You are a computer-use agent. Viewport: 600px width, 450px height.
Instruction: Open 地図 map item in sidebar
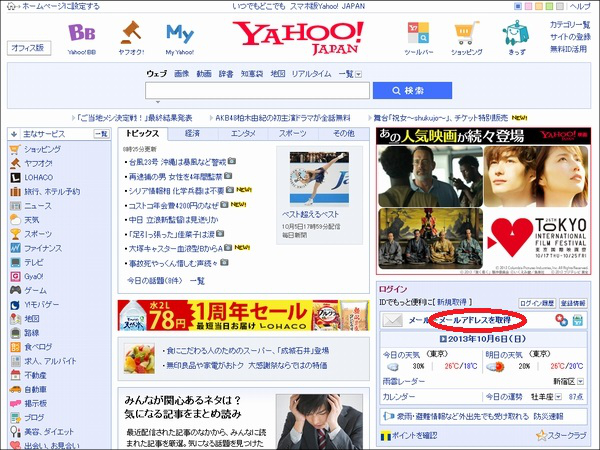[31, 318]
